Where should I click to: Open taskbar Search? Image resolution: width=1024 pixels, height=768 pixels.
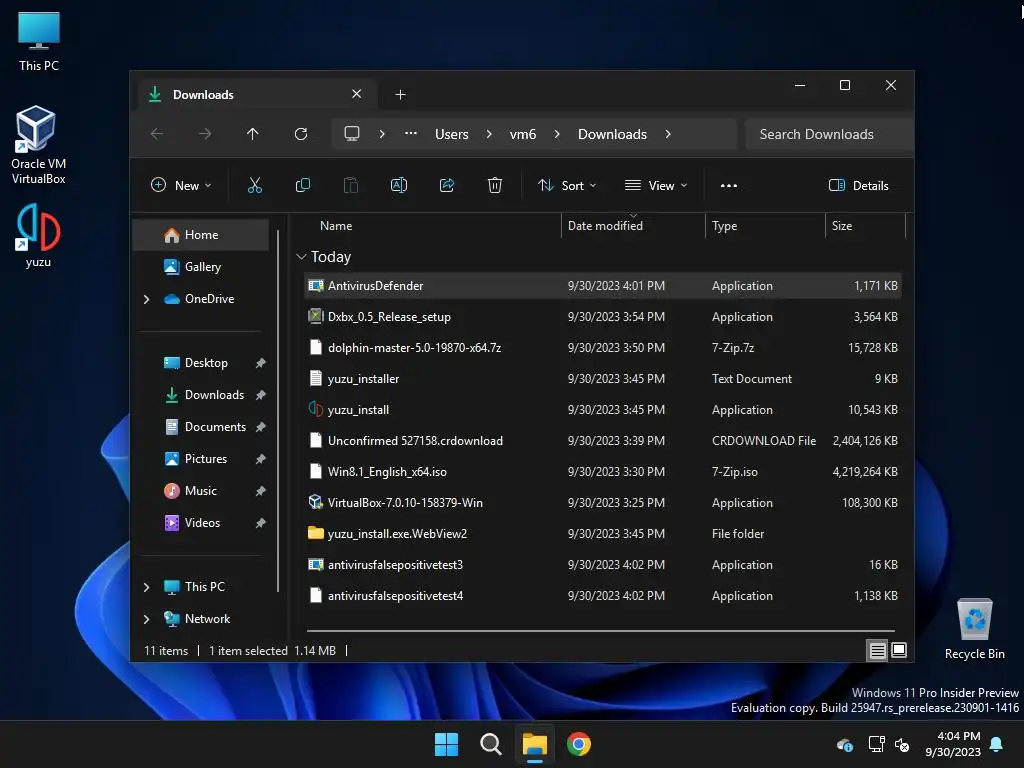pos(490,744)
